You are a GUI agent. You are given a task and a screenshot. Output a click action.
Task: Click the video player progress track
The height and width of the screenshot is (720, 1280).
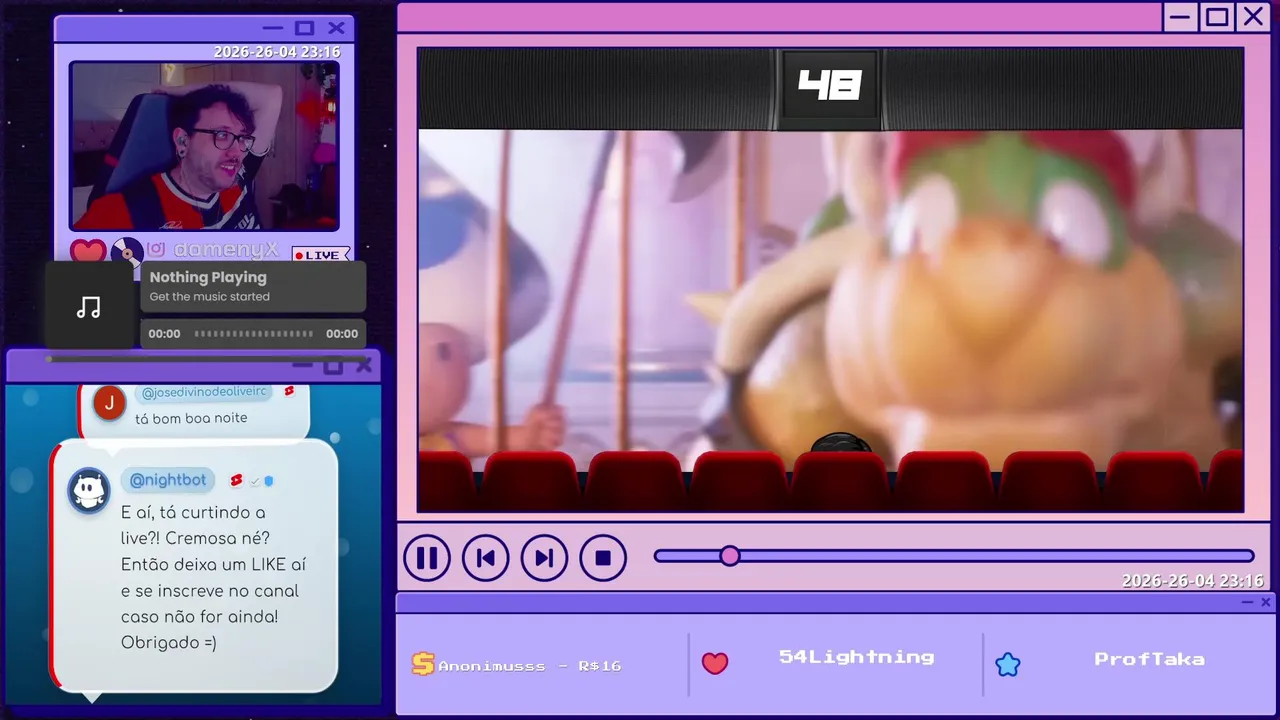tap(954, 556)
